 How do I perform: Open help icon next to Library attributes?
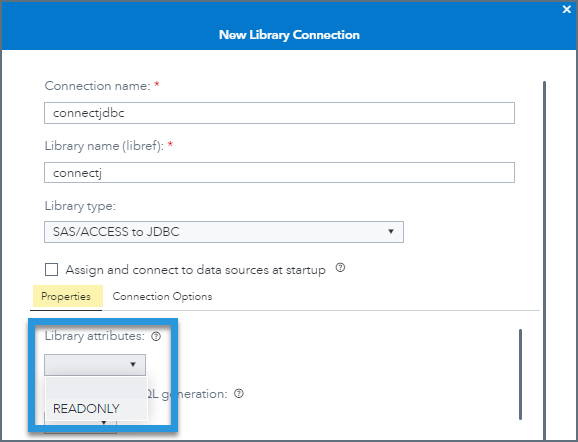click(156, 336)
